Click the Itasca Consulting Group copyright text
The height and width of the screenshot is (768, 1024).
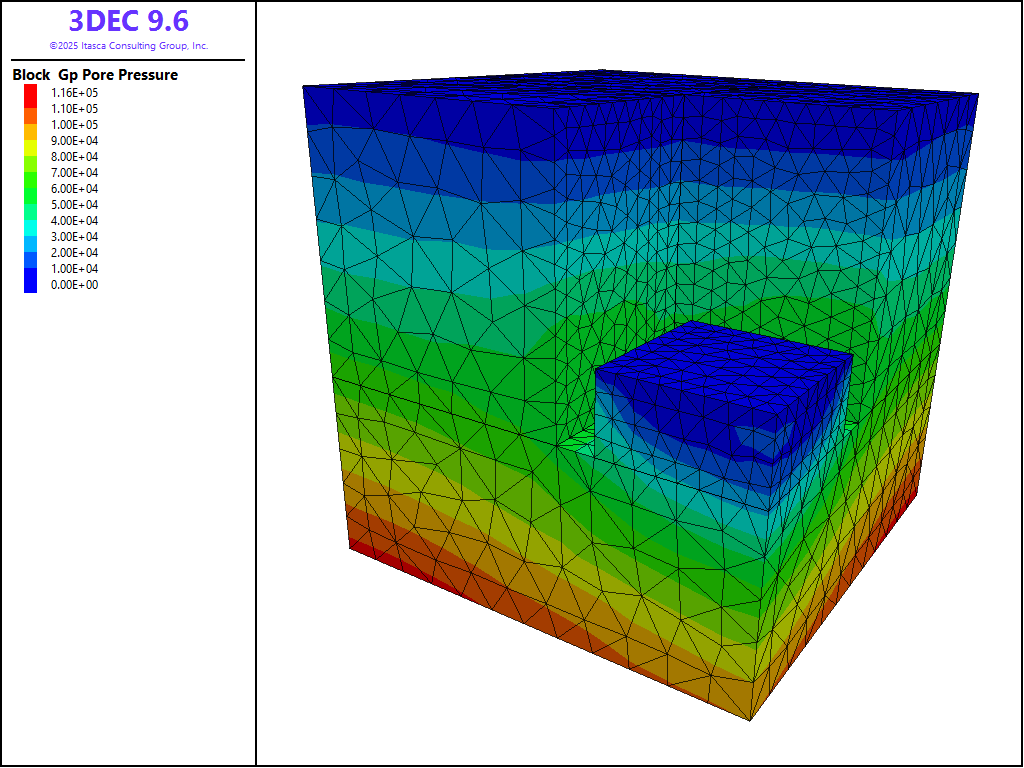pos(128,46)
